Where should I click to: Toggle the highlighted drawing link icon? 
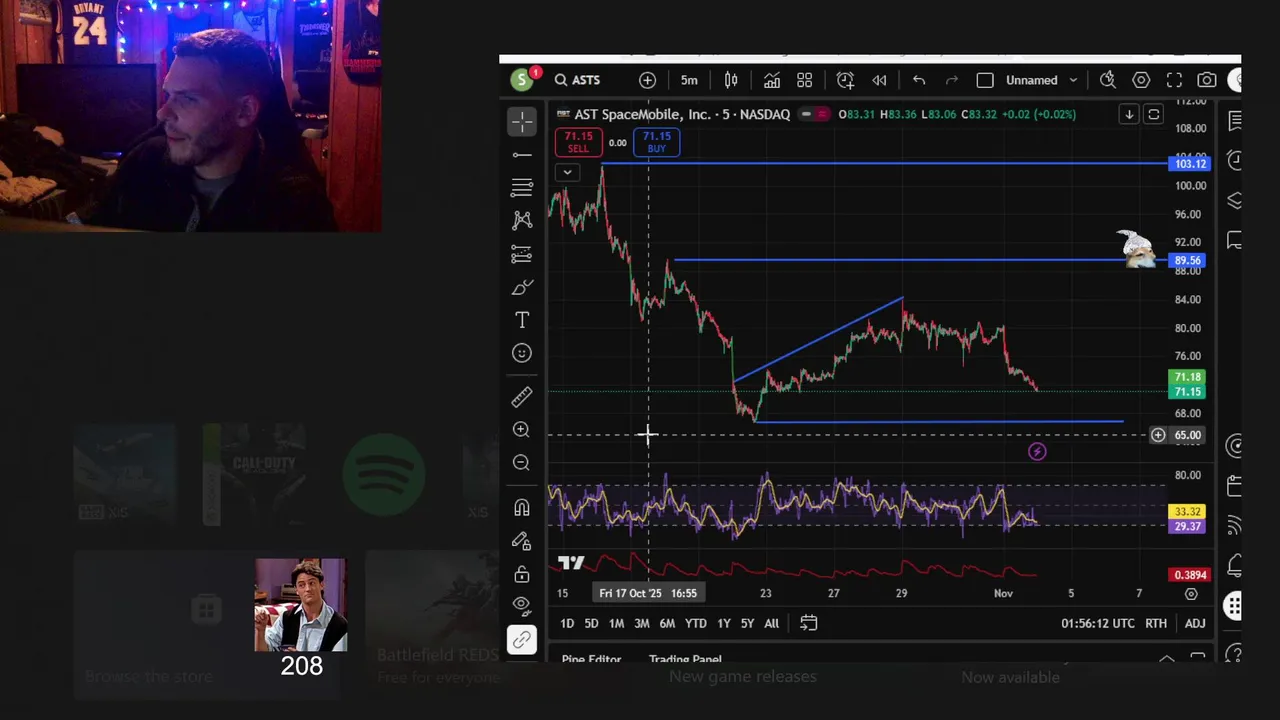522,640
